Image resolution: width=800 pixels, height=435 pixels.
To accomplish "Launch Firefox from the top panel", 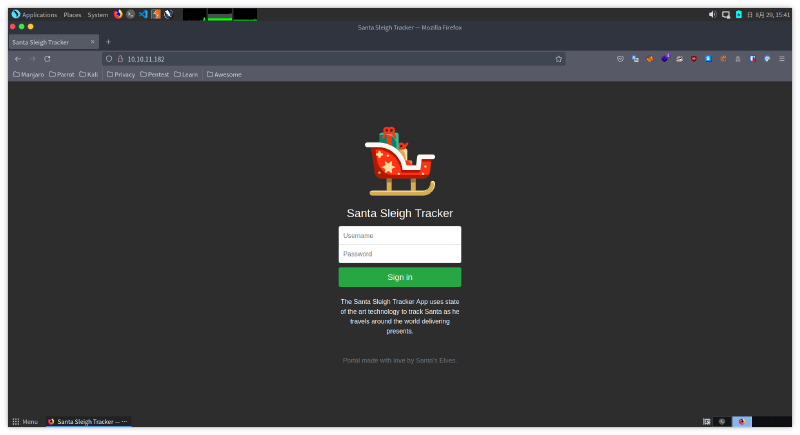I will pos(118,14).
